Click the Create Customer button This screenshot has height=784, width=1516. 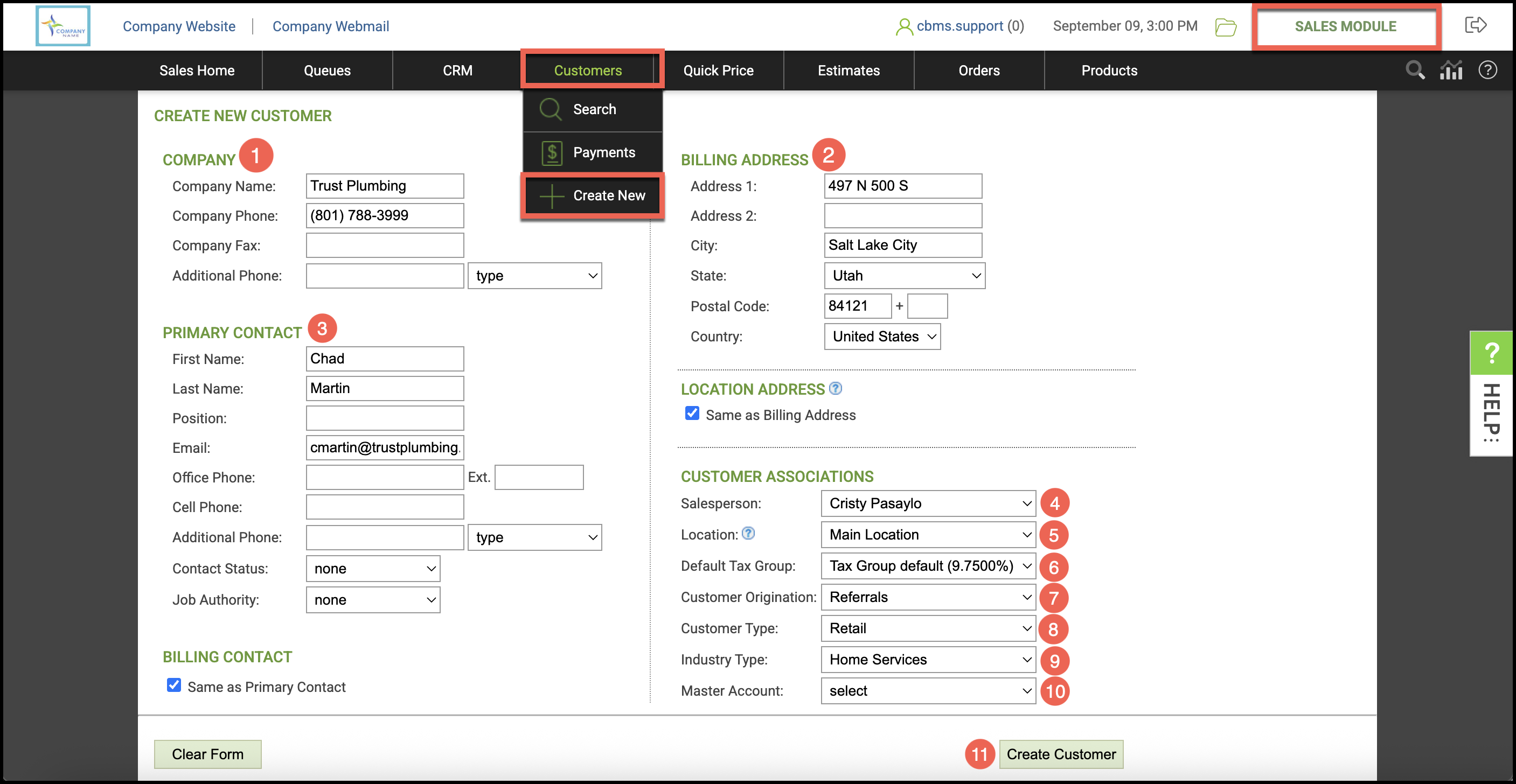[x=1060, y=754]
